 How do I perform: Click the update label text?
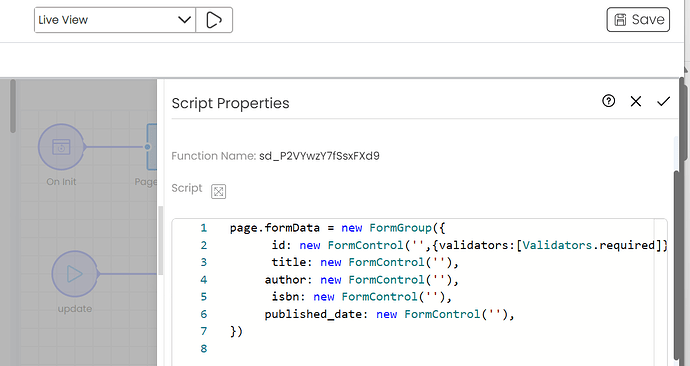(75, 309)
